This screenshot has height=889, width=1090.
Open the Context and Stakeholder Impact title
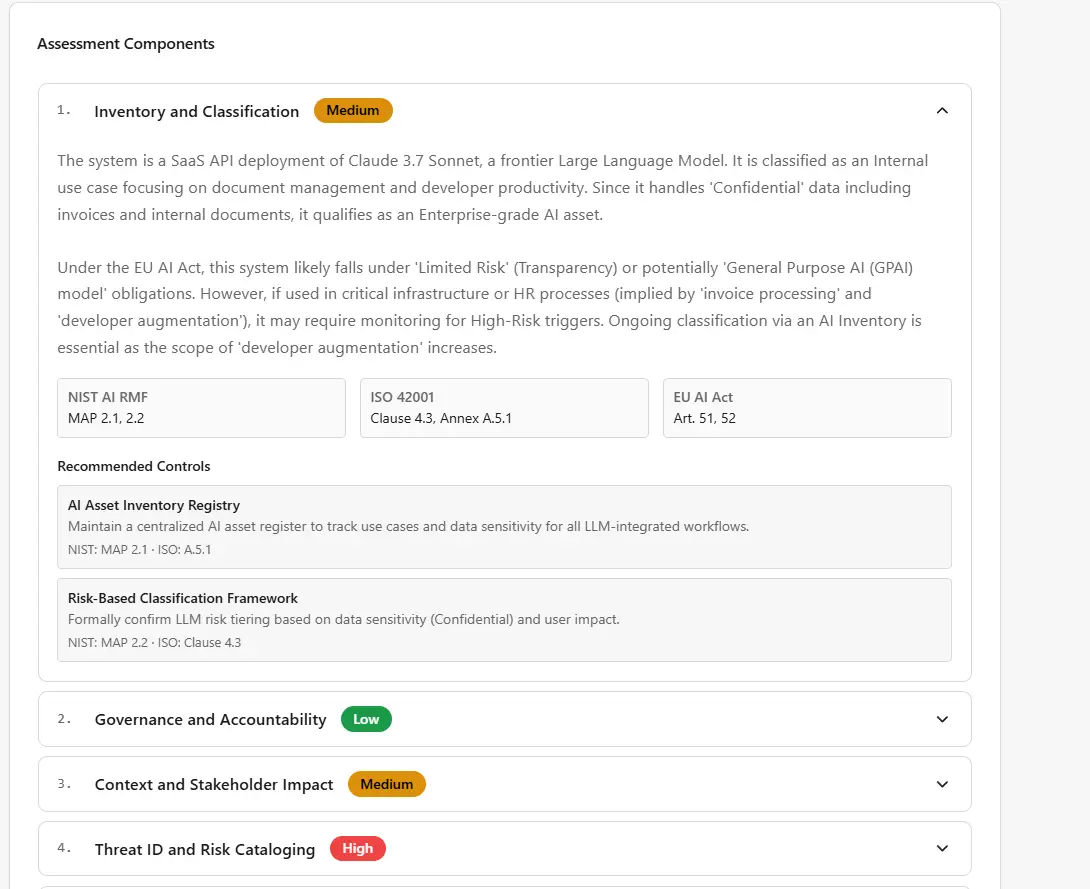214,785
